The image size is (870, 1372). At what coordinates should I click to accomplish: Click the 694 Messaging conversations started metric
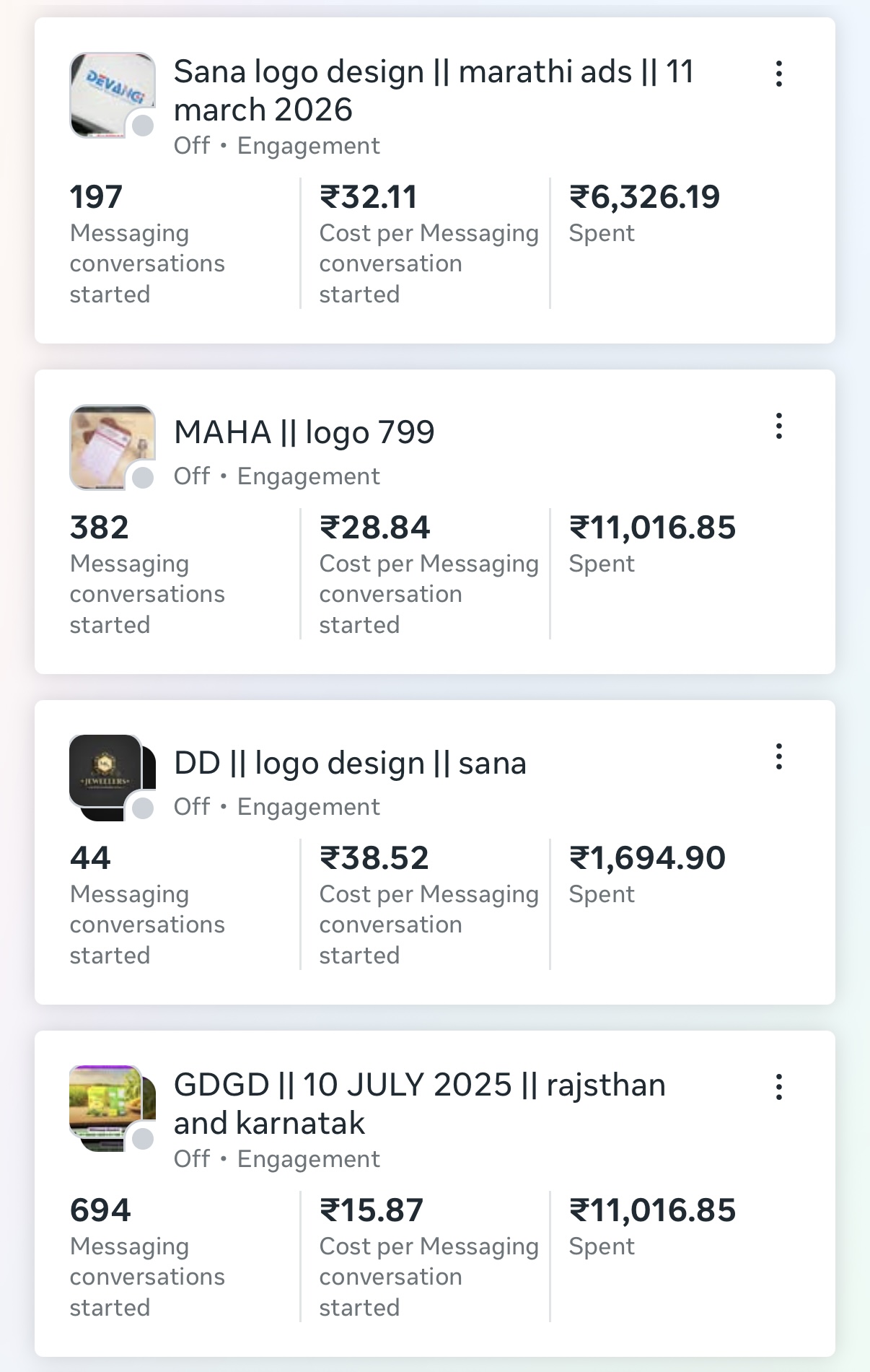100,1211
